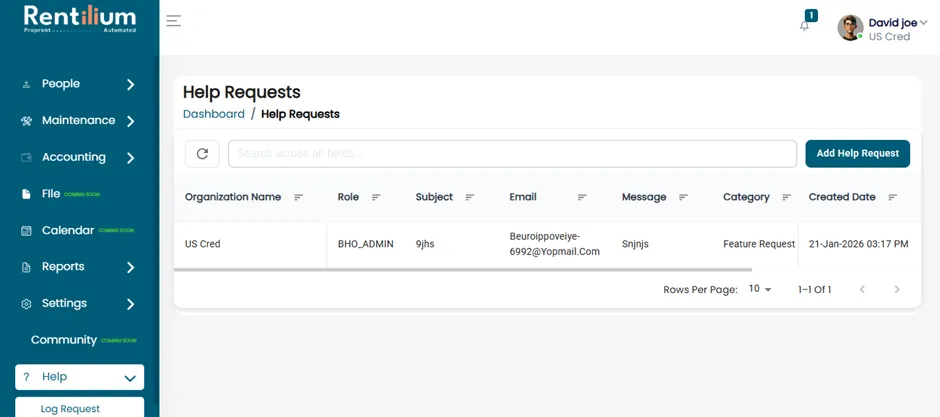Click the Rentilium logo
The image size is (940, 417).
(x=80, y=19)
